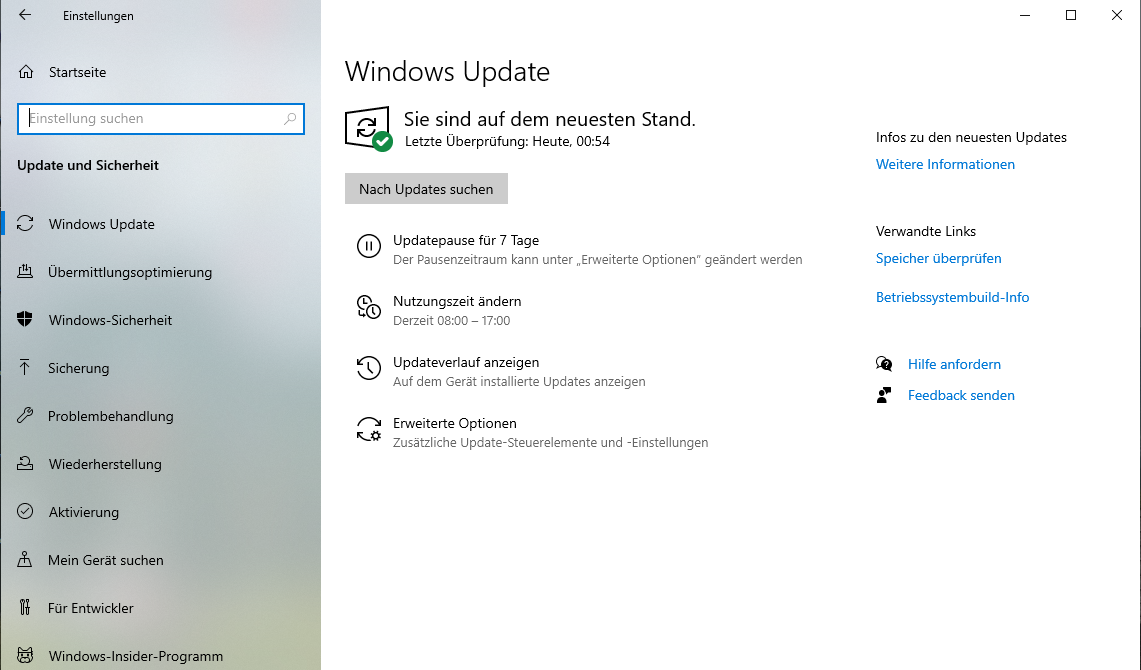Select Mein Gerät suchen
Screen dimensions: 1141x670
pos(160,560)
